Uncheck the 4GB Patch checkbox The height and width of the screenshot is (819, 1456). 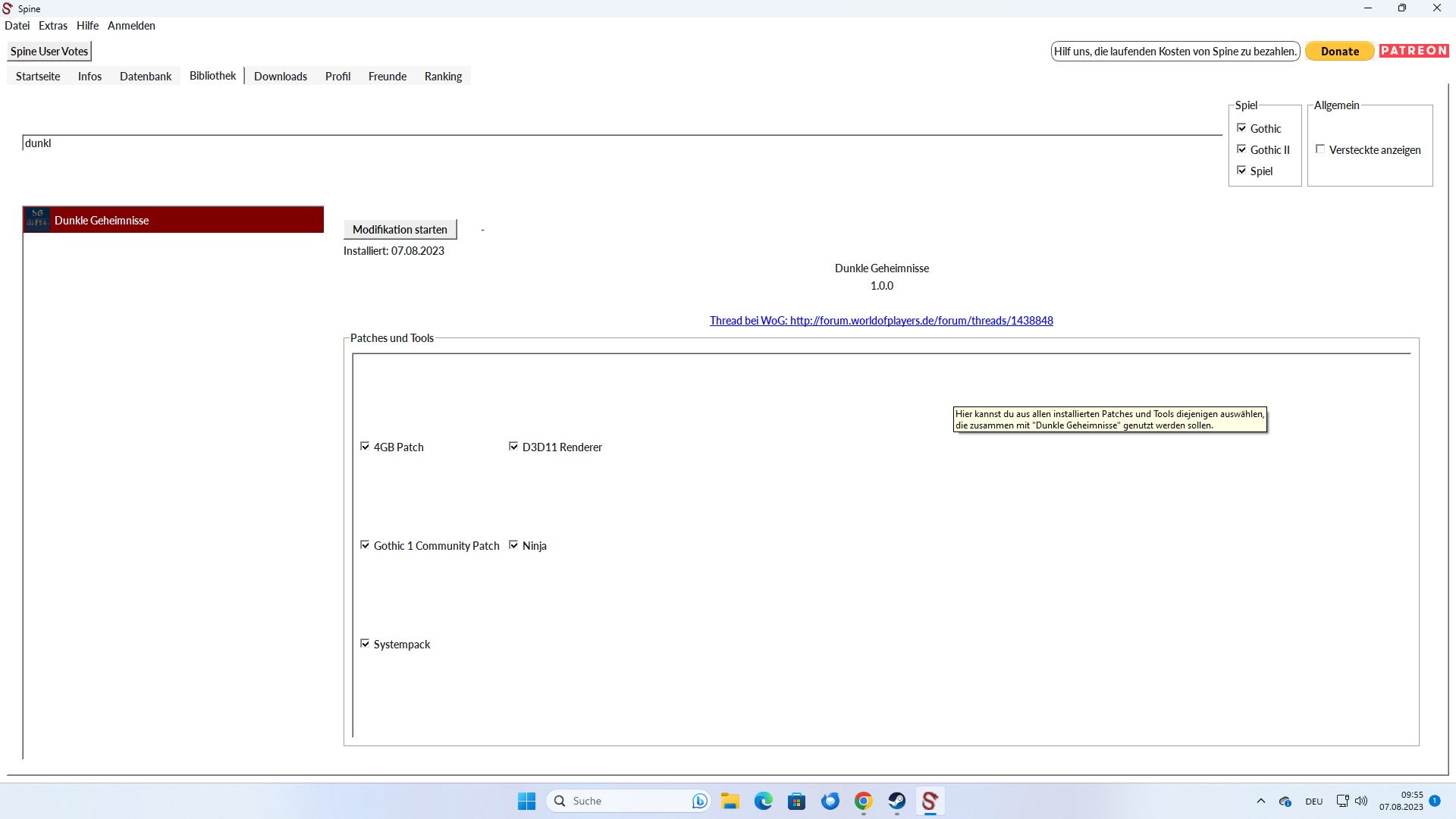tap(365, 447)
